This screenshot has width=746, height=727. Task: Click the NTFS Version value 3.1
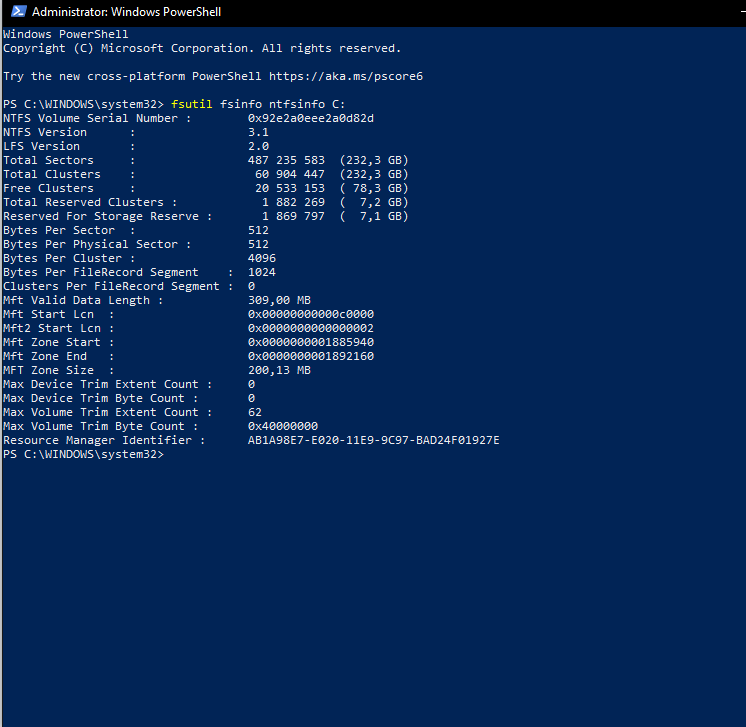pyautogui.click(x=258, y=132)
